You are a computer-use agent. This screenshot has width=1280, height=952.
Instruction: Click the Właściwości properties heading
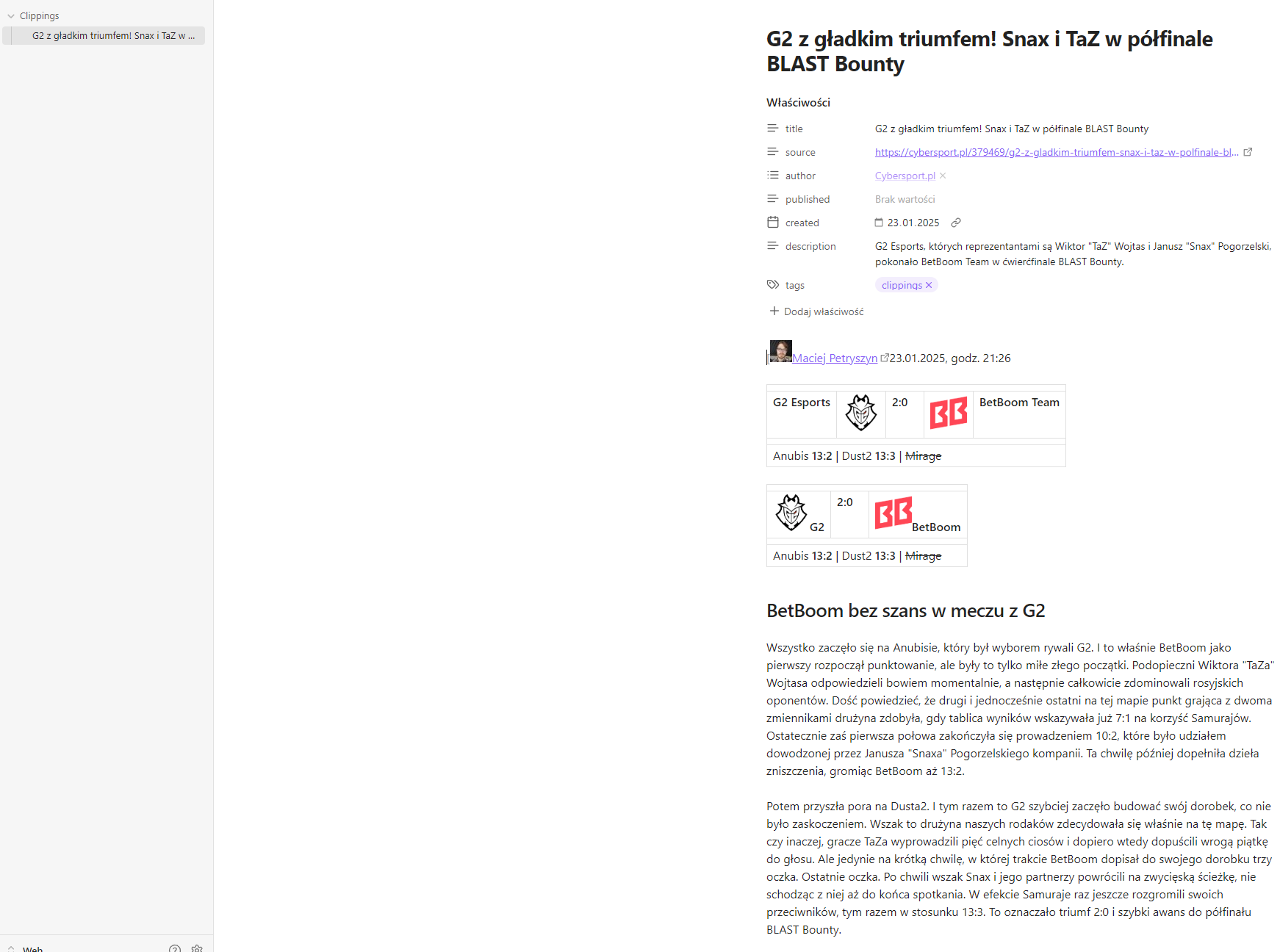[x=798, y=102]
